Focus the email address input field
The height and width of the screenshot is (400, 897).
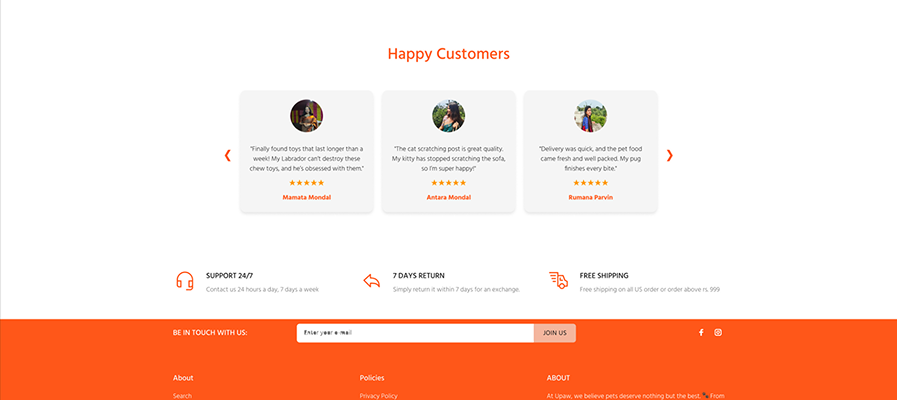pyautogui.click(x=415, y=333)
